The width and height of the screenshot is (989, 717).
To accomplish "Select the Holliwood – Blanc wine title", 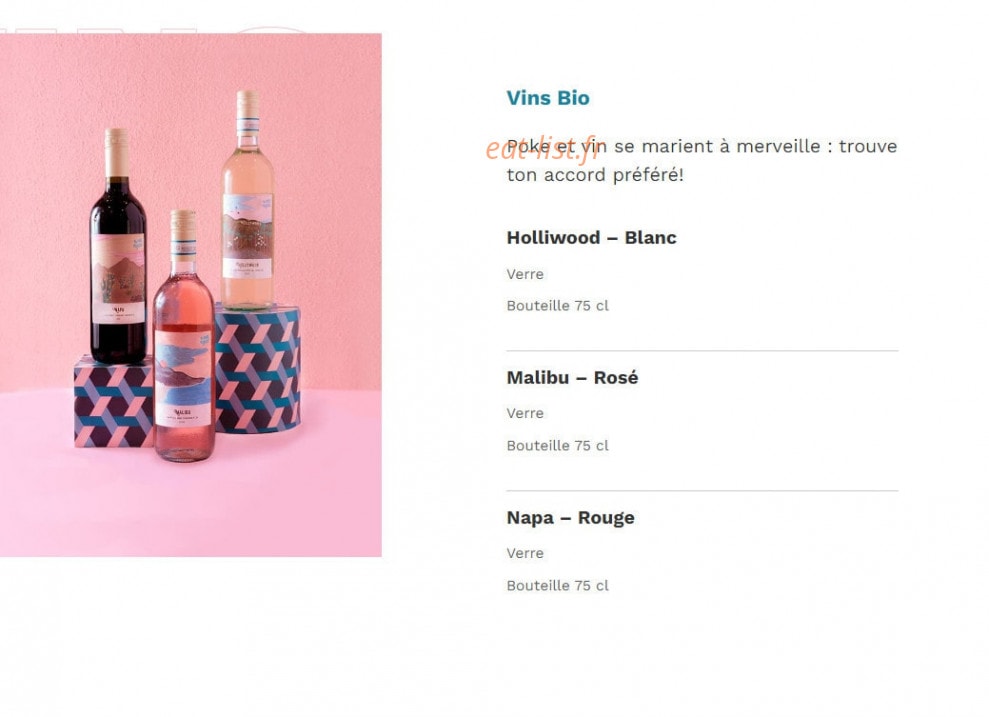I will (x=591, y=238).
